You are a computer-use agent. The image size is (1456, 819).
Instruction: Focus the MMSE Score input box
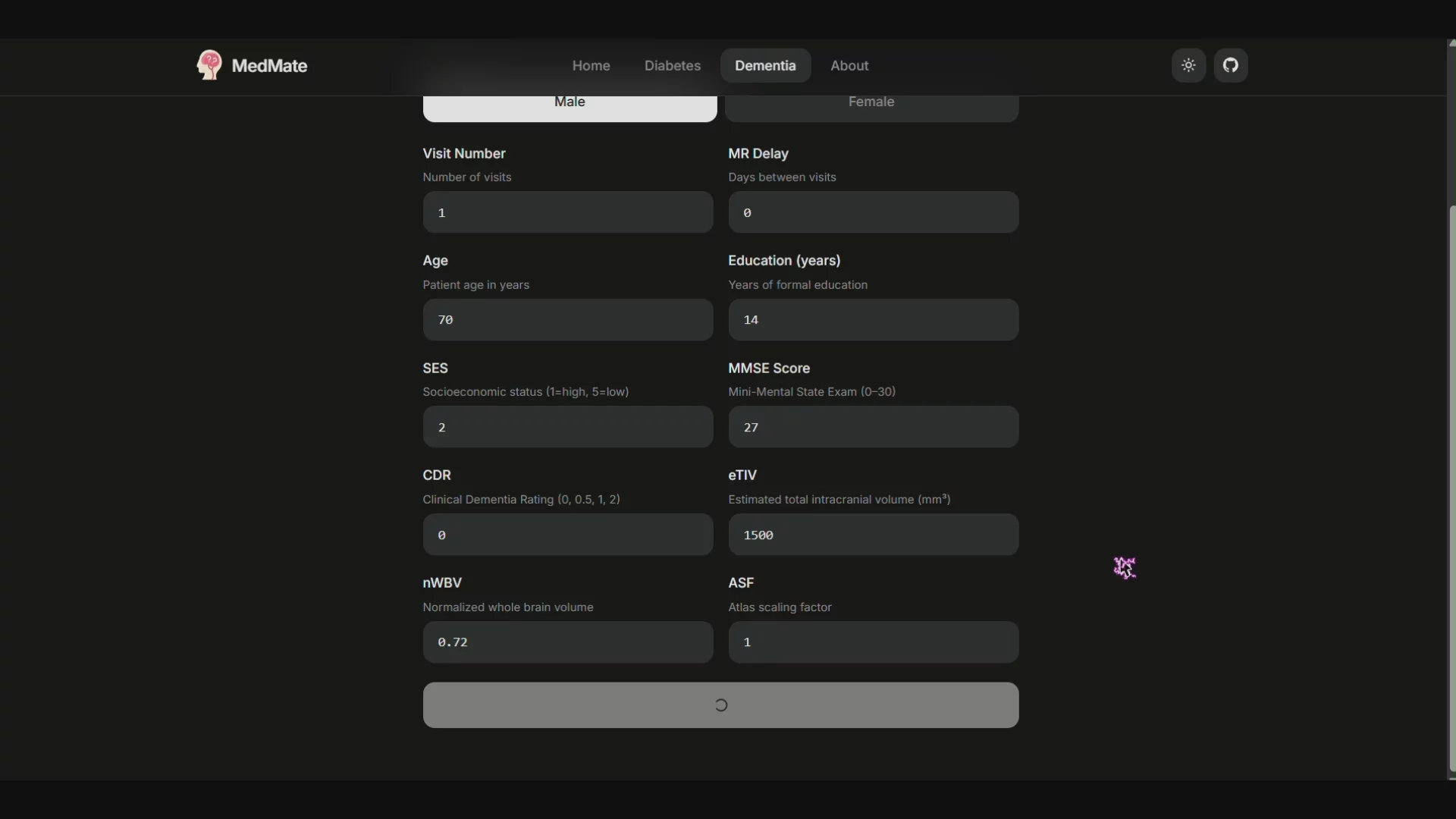[873, 427]
